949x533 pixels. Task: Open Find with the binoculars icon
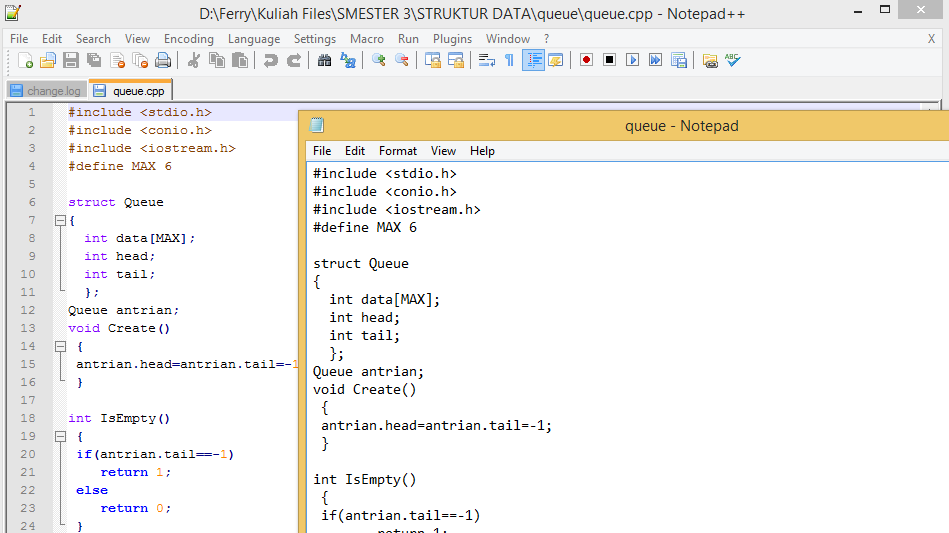click(324, 60)
